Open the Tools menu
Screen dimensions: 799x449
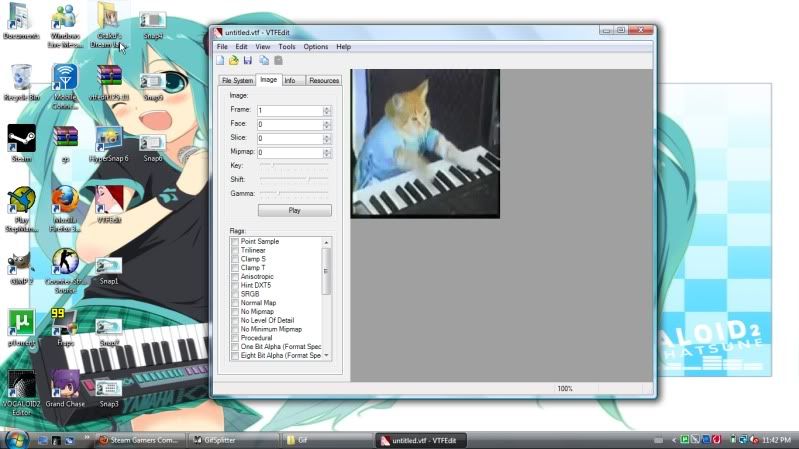tap(287, 47)
